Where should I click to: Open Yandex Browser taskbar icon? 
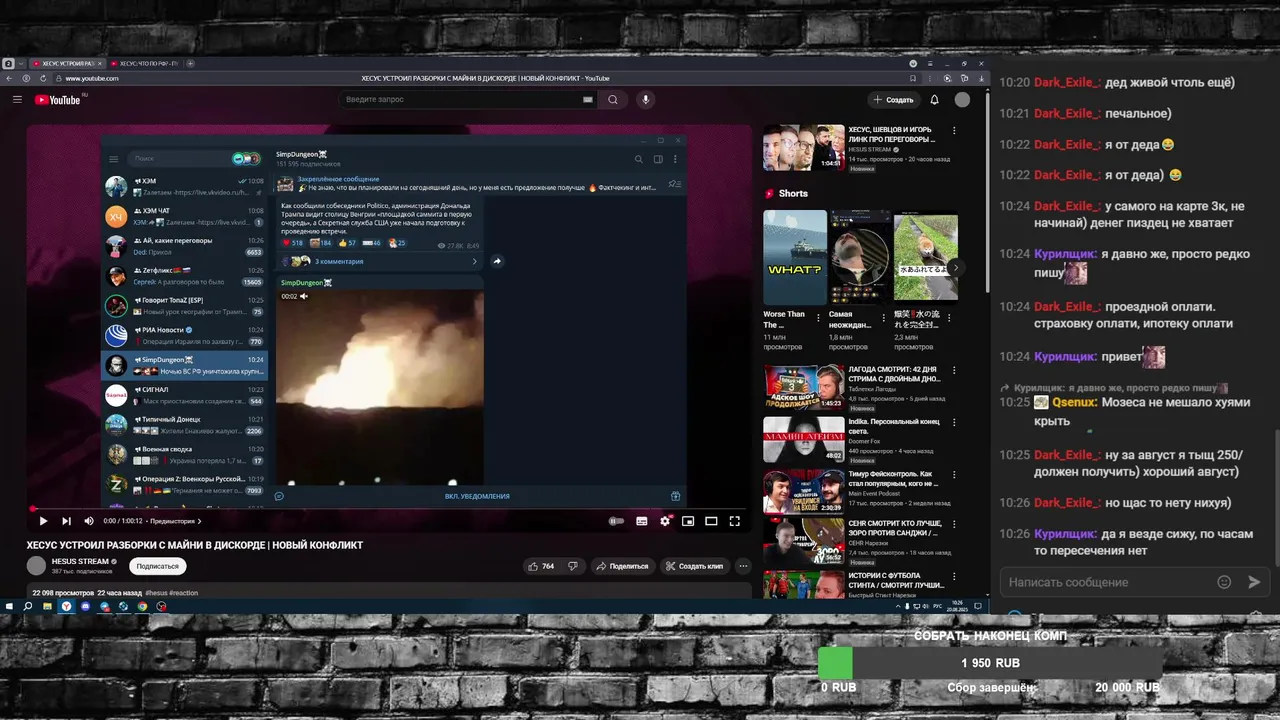pyautogui.click(x=66, y=606)
